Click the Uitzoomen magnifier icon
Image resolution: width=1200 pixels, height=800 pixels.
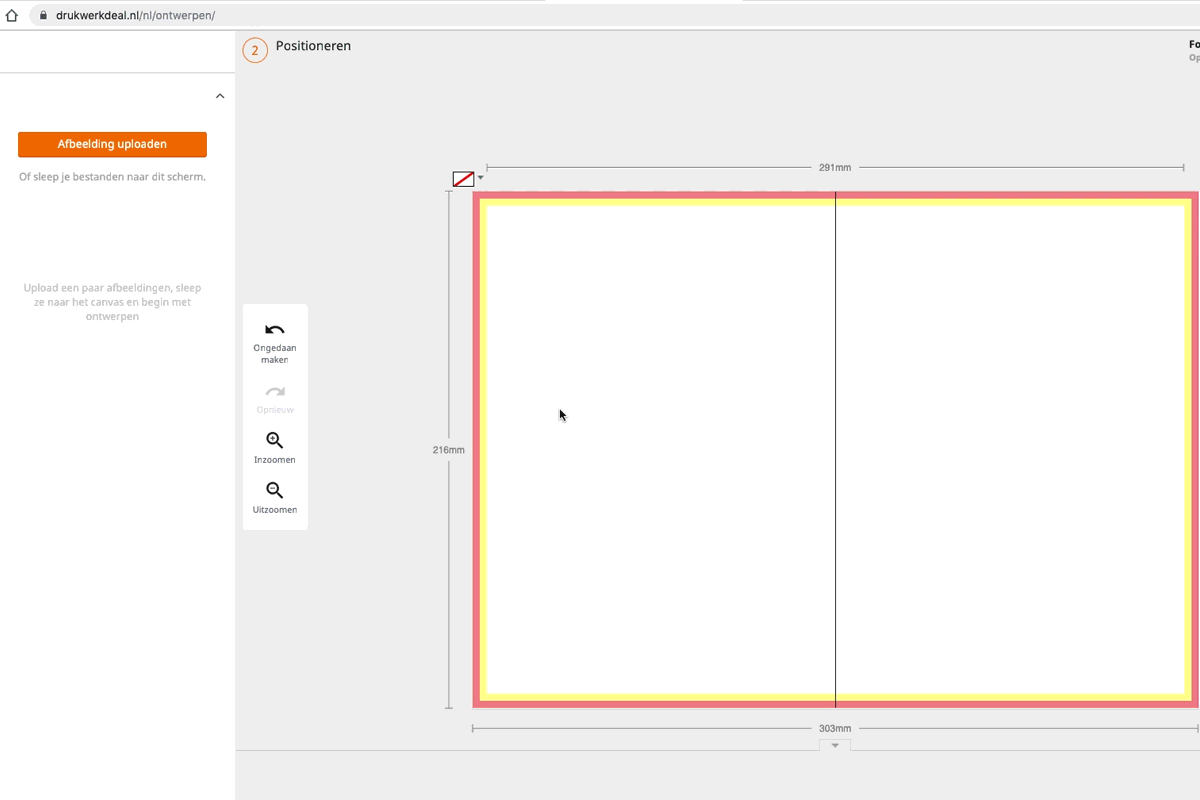[275, 491]
